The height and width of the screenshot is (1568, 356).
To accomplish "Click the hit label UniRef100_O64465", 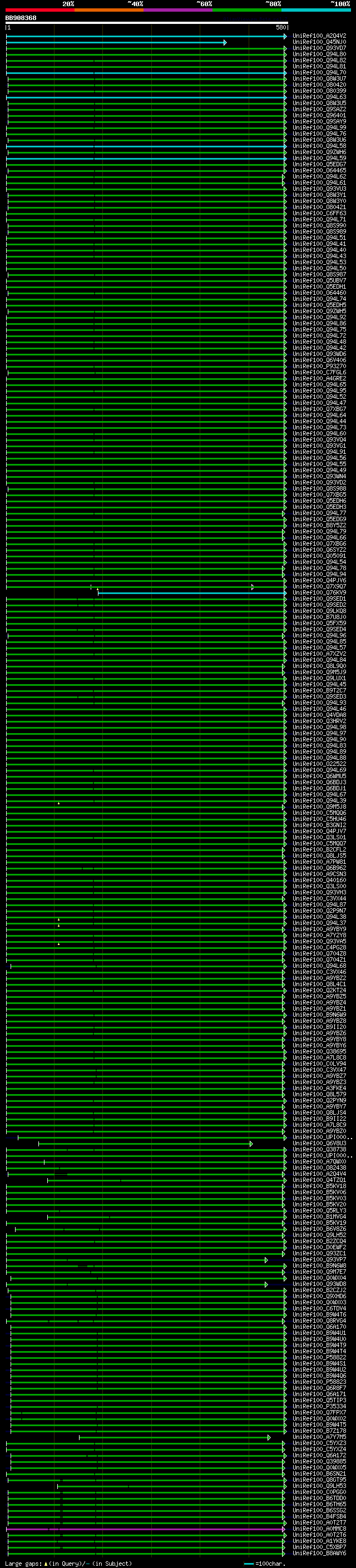I will pos(319,170).
